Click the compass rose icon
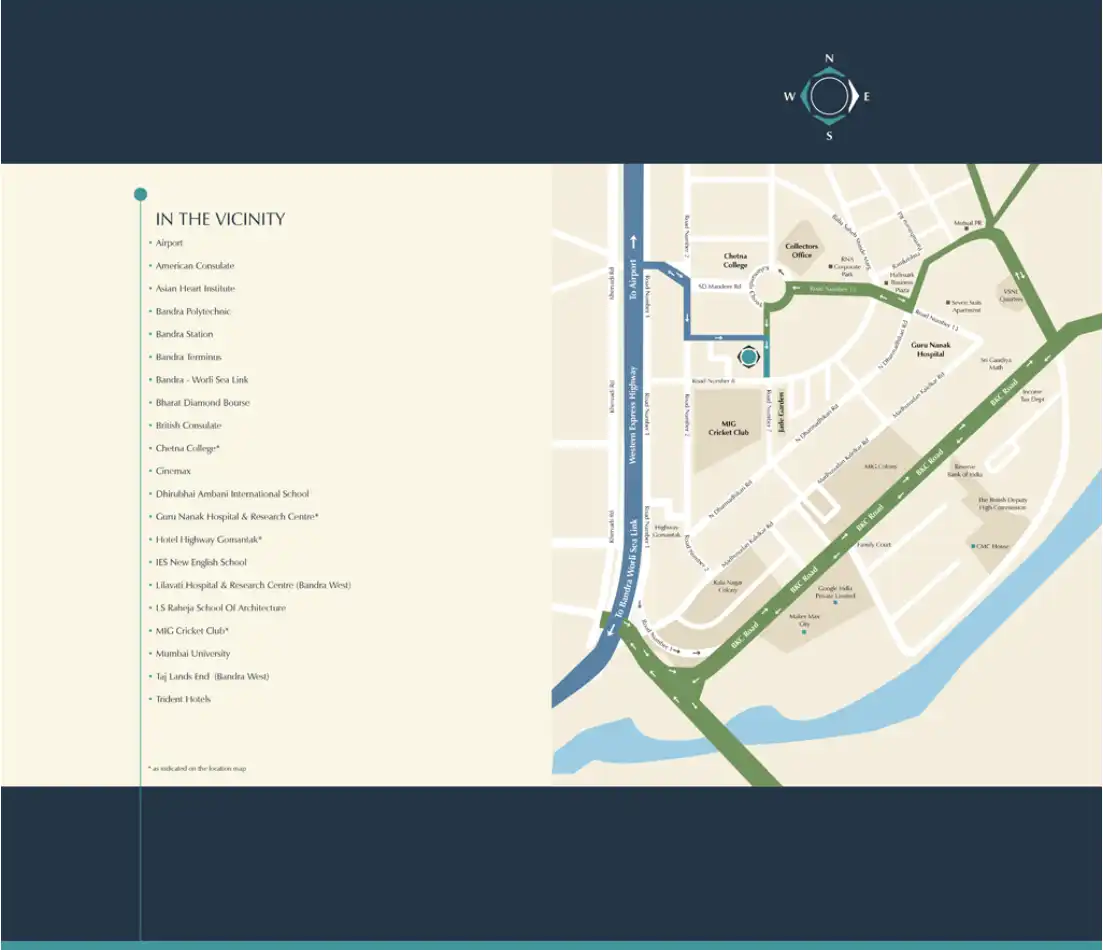The height and width of the screenshot is (950, 1103). click(x=828, y=97)
